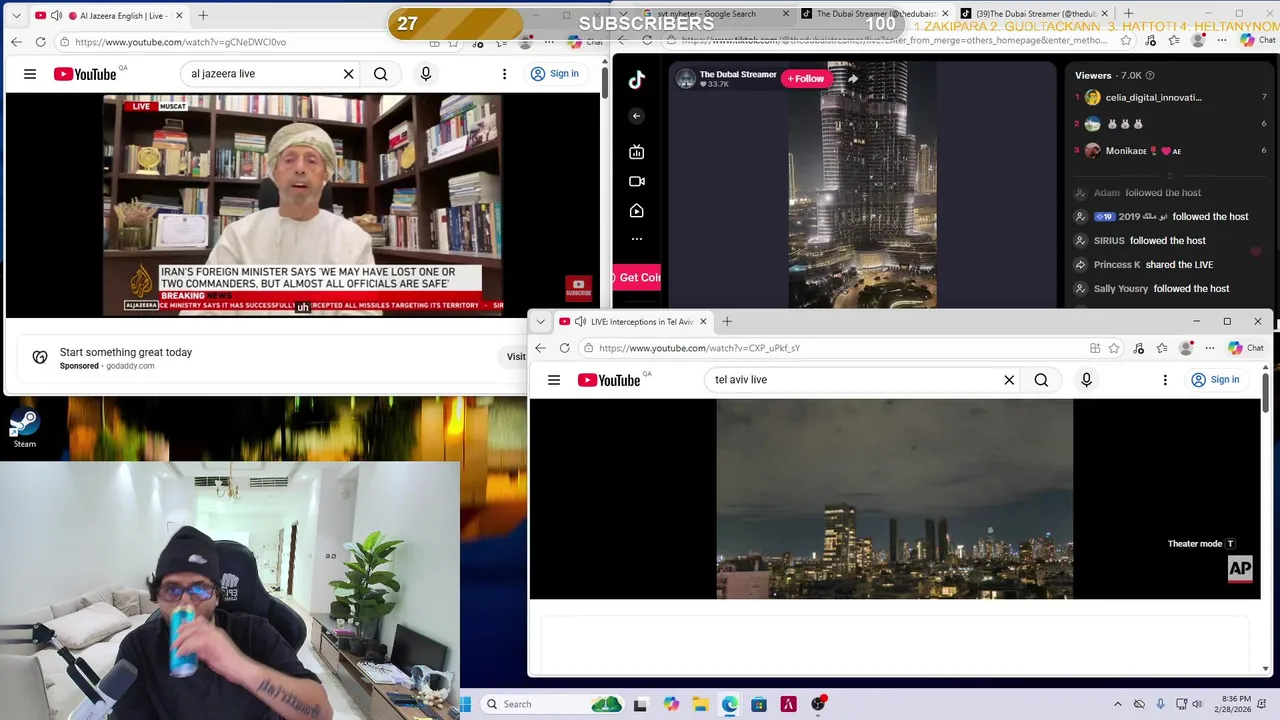Reload the Tel Aviv YouTube page

(x=564, y=348)
